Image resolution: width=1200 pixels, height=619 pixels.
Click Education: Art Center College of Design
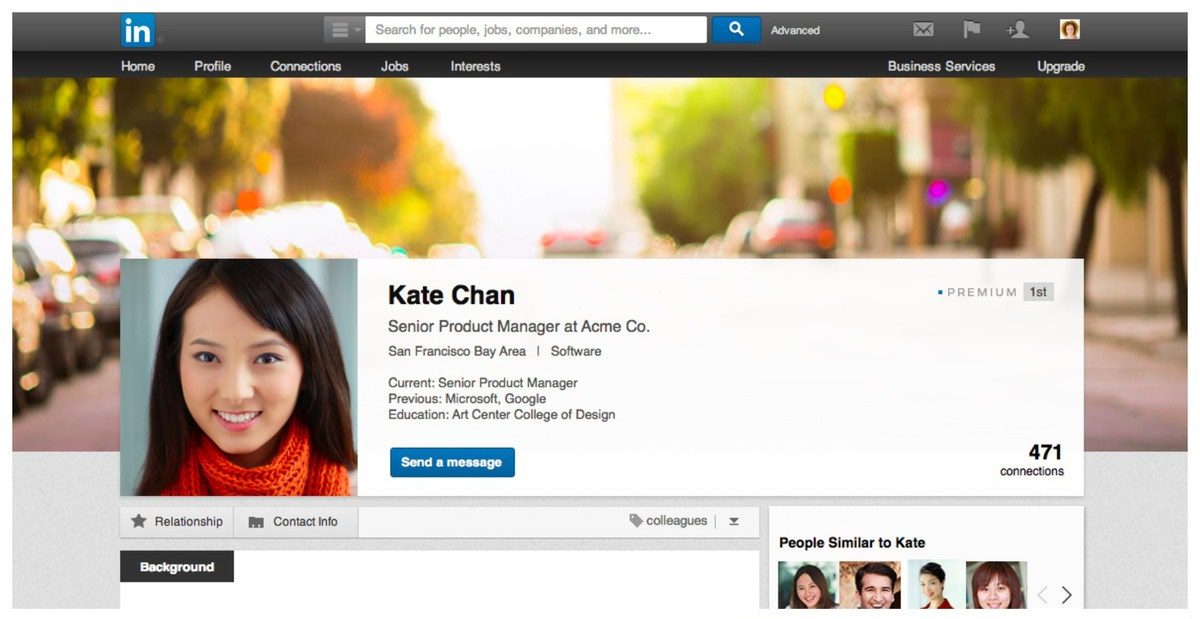pos(502,414)
